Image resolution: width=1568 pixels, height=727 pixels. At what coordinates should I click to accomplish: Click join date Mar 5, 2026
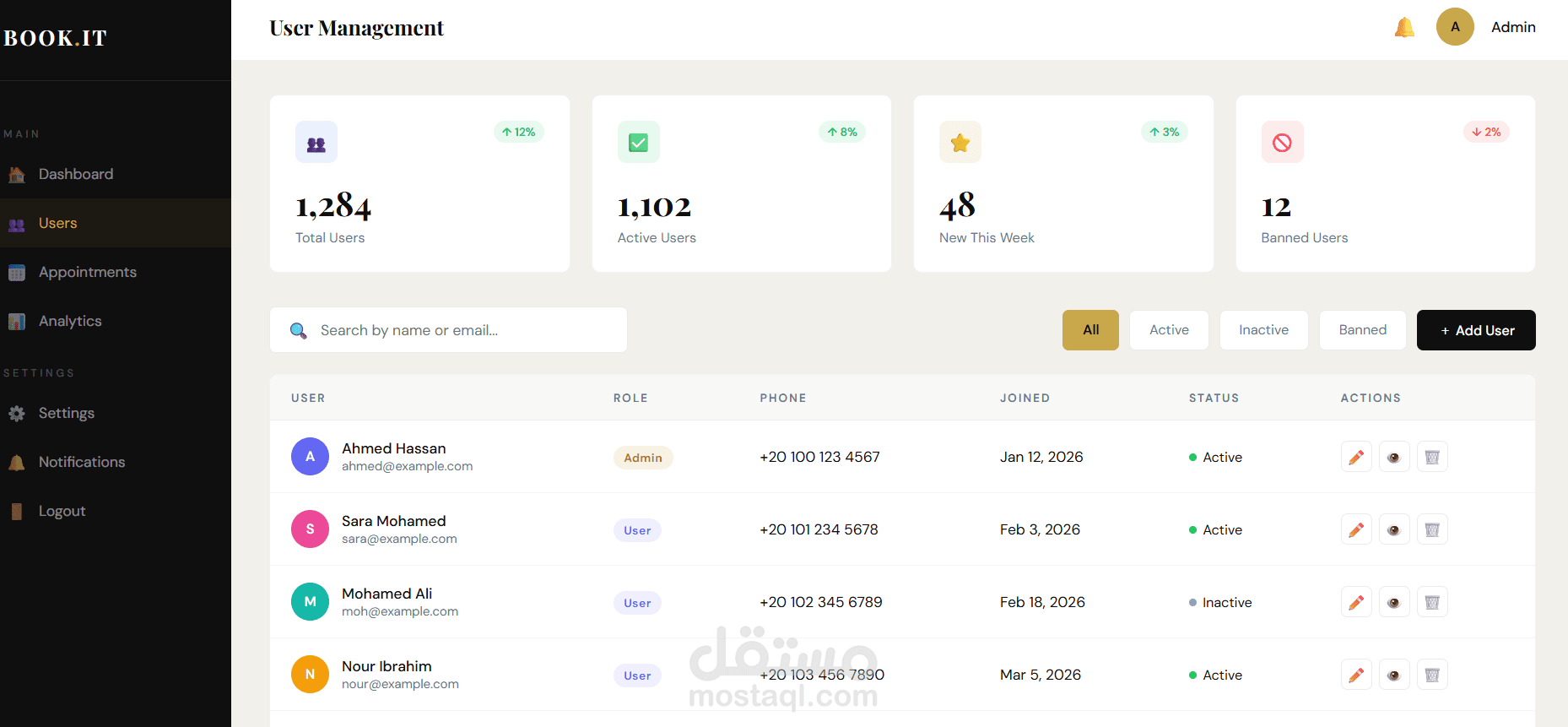click(1041, 675)
